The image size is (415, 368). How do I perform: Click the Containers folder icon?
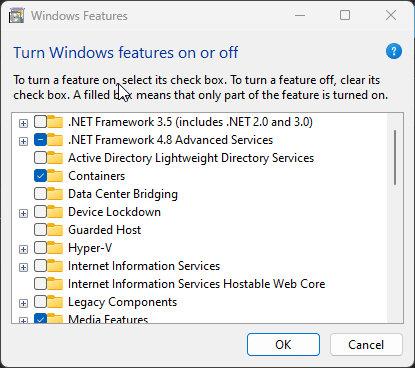[x=55, y=176]
